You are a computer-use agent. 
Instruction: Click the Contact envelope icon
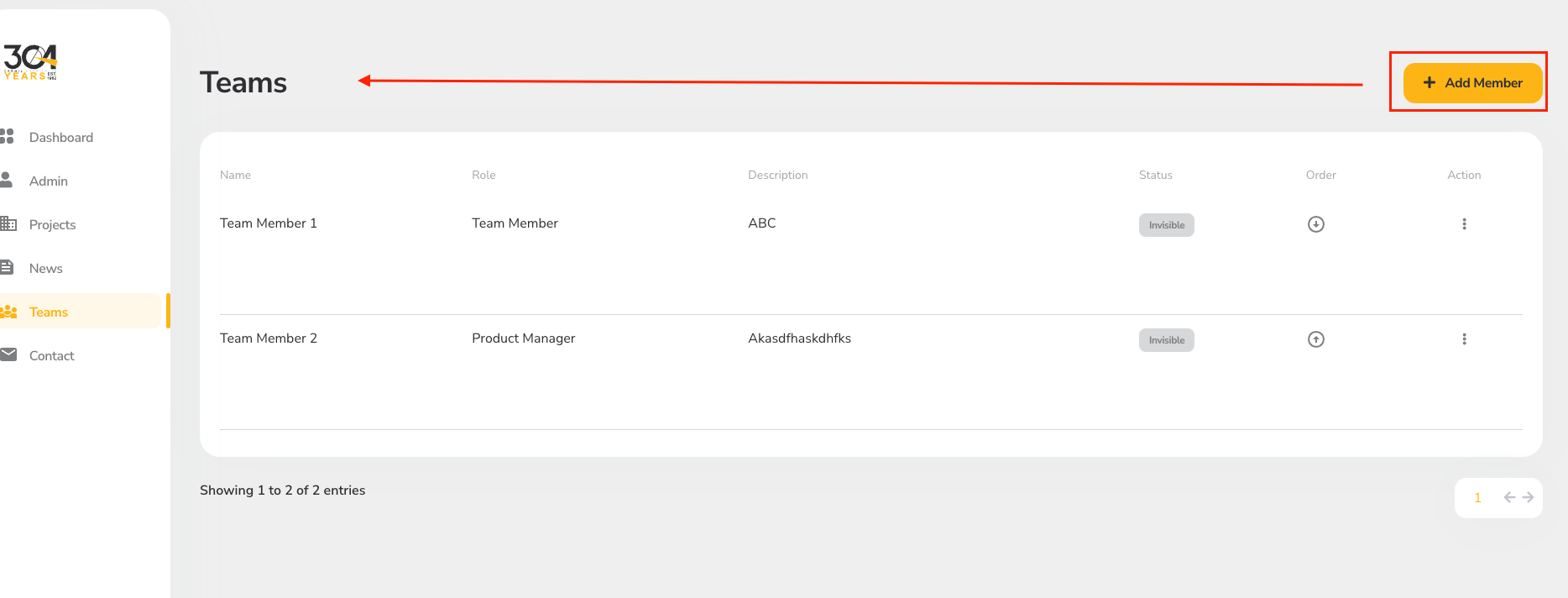click(8, 355)
